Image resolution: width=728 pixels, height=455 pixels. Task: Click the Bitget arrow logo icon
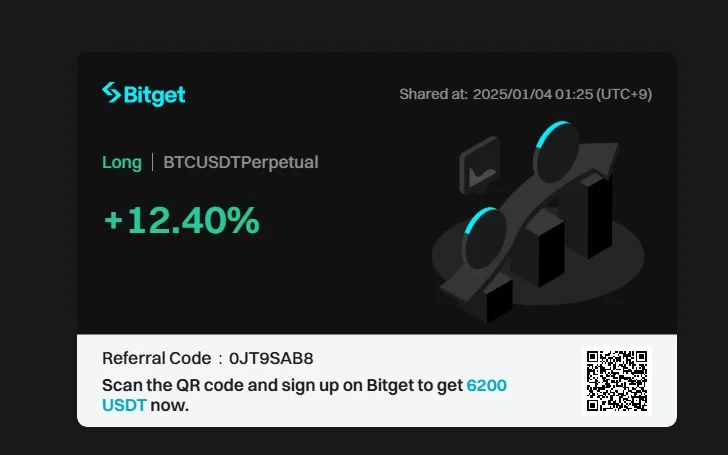111,93
